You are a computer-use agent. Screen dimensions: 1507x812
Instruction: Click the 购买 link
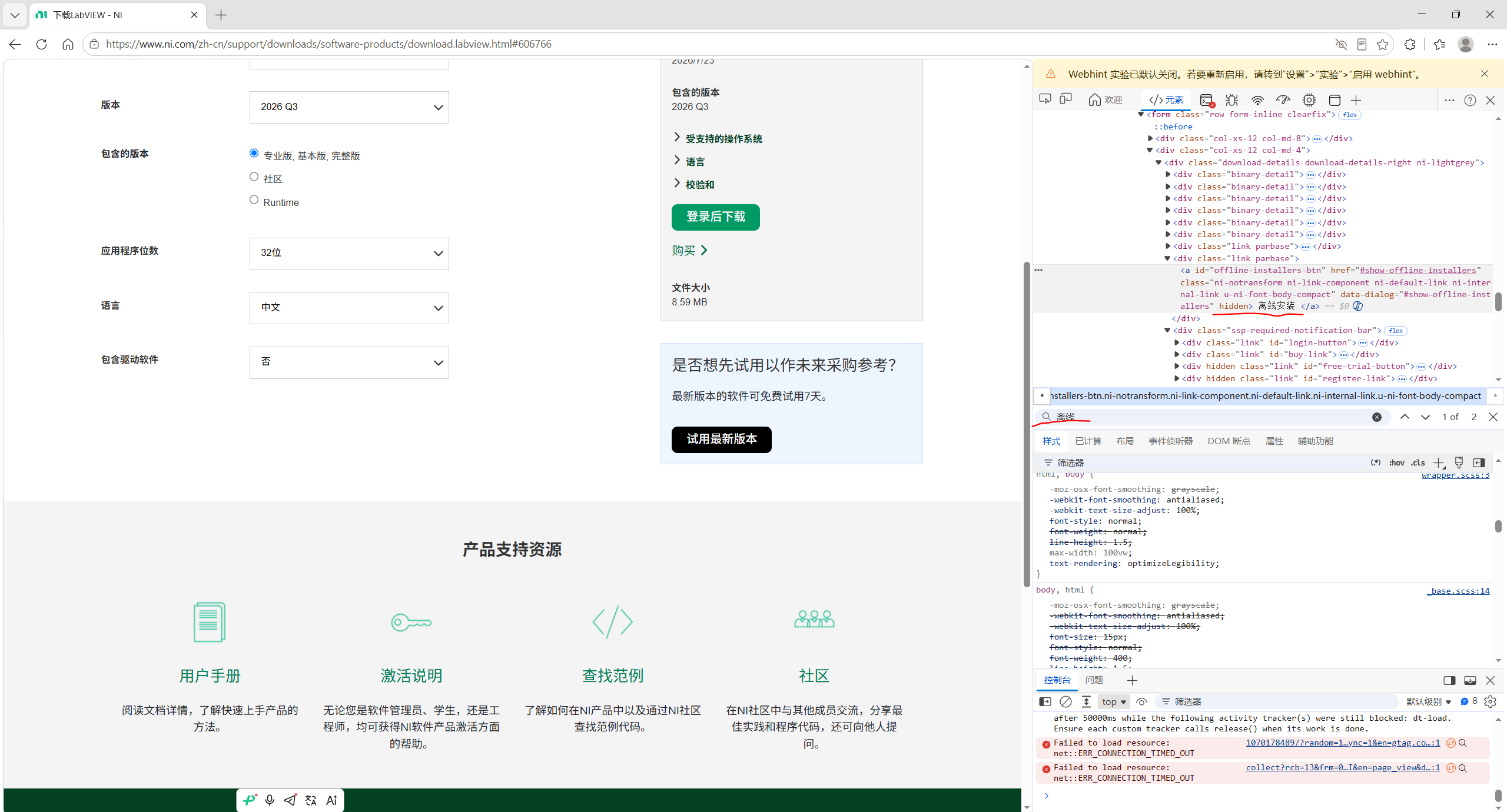pyautogui.click(x=689, y=251)
